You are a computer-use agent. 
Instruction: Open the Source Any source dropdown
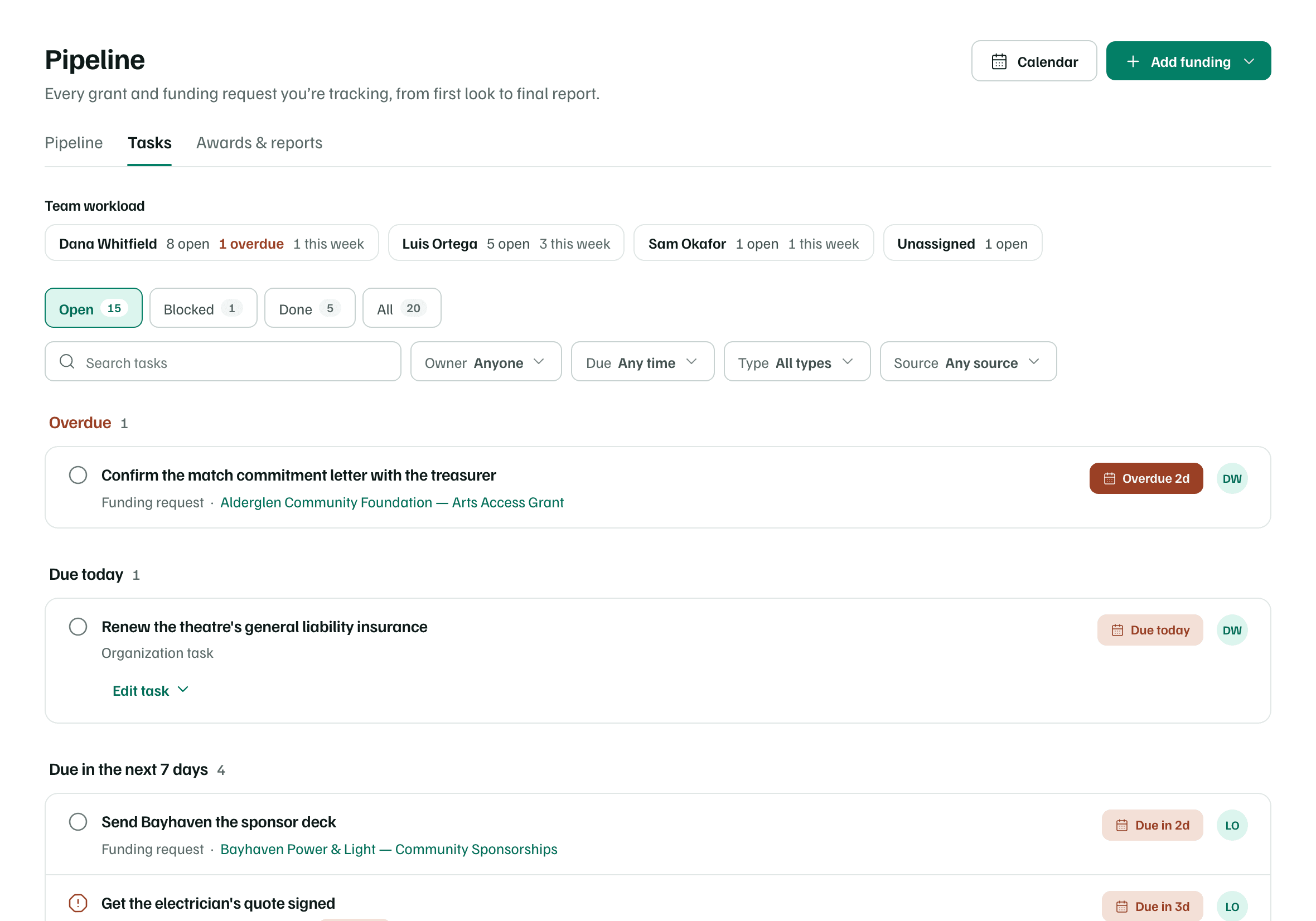[968, 362]
